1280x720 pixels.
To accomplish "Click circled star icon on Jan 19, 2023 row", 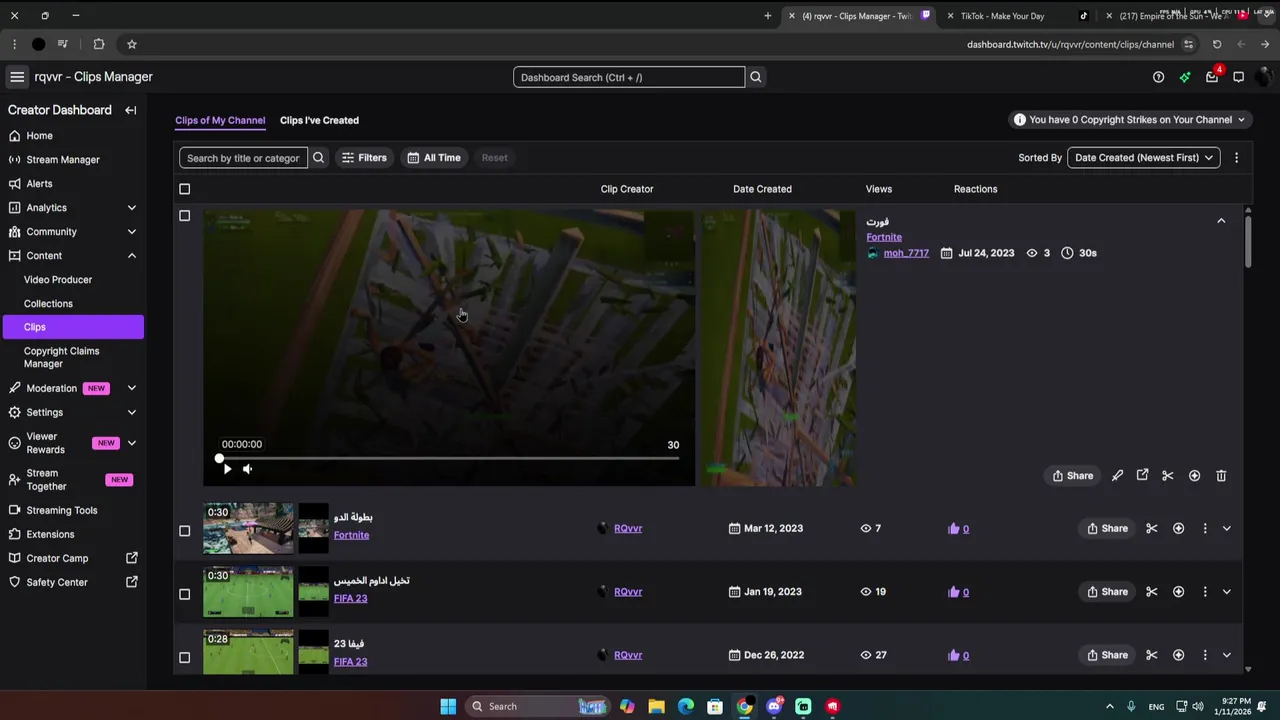I will point(1178,592).
